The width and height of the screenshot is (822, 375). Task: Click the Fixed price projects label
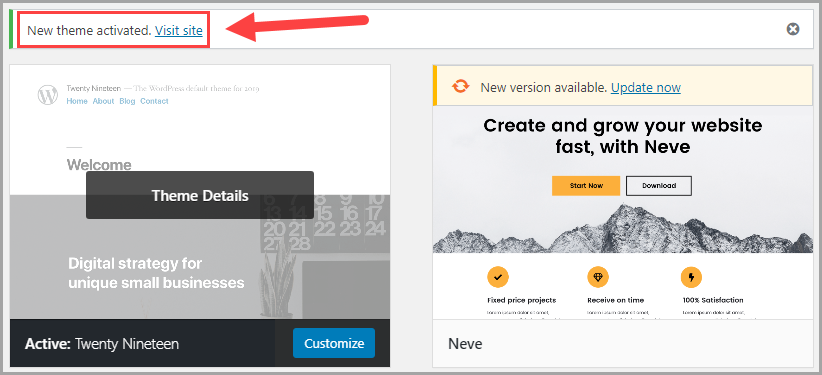click(x=522, y=301)
